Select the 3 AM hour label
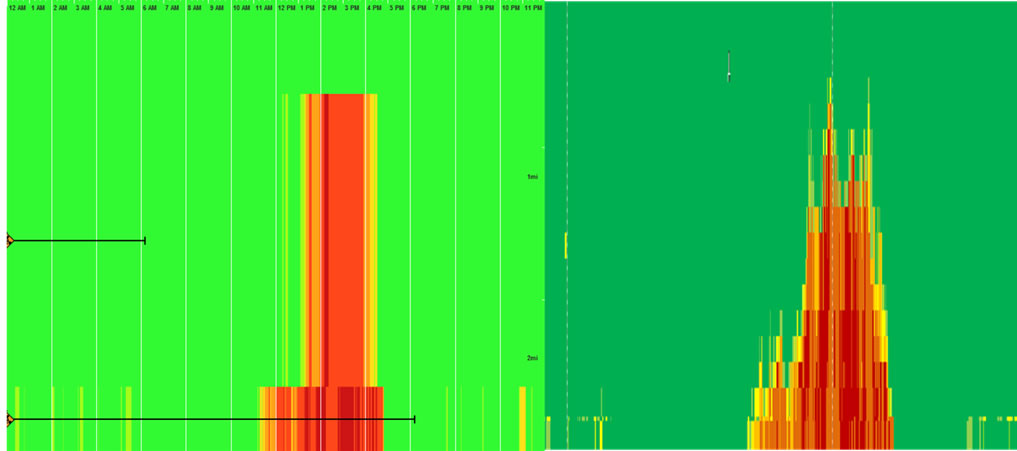The width and height of the screenshot is (1017, 451). coord(82,8)
